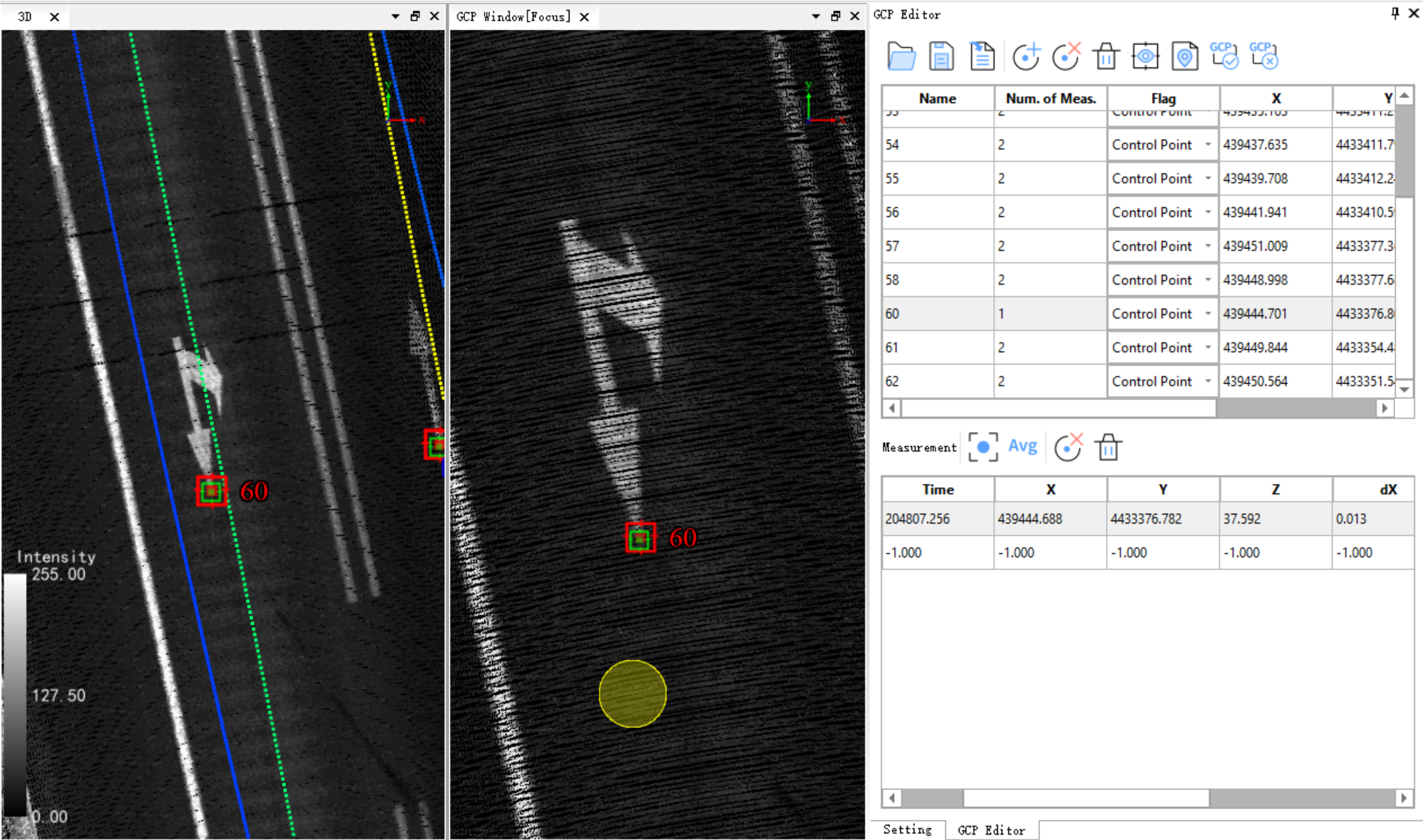Add a new GCP point icon

(x=1026, y=56)
